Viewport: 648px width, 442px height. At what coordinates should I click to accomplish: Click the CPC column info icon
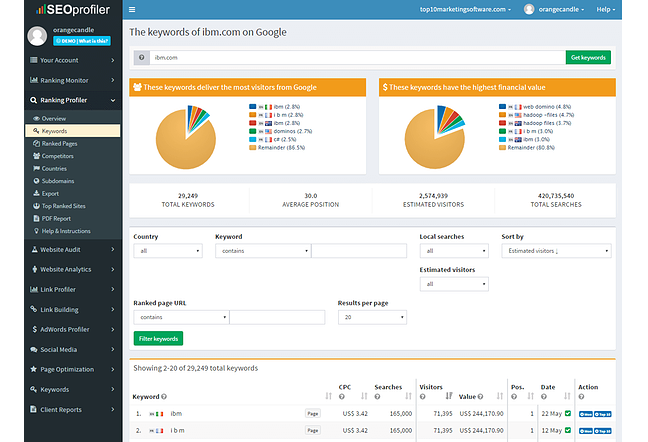341,397
